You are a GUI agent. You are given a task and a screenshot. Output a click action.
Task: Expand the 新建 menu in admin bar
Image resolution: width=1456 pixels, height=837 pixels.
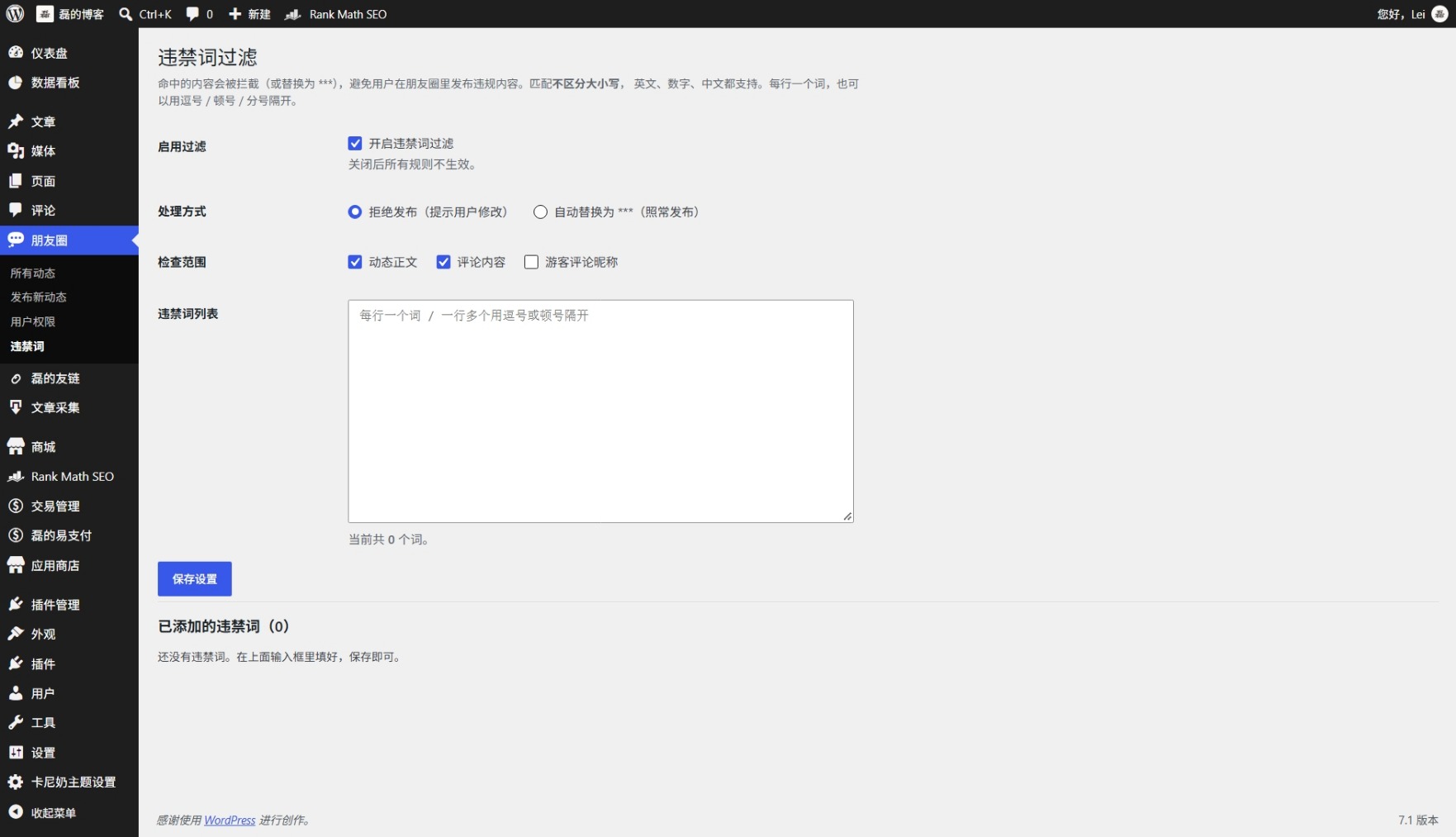249,14
